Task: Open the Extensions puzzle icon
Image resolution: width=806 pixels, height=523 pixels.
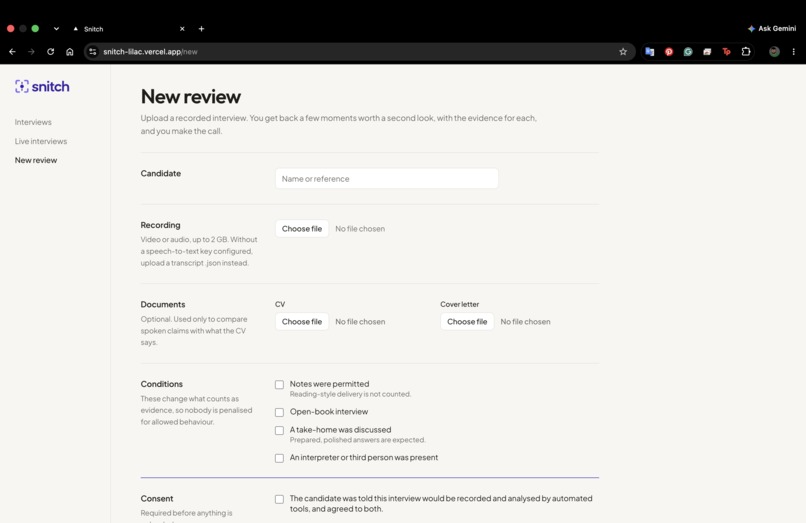Action: [746, 51]
